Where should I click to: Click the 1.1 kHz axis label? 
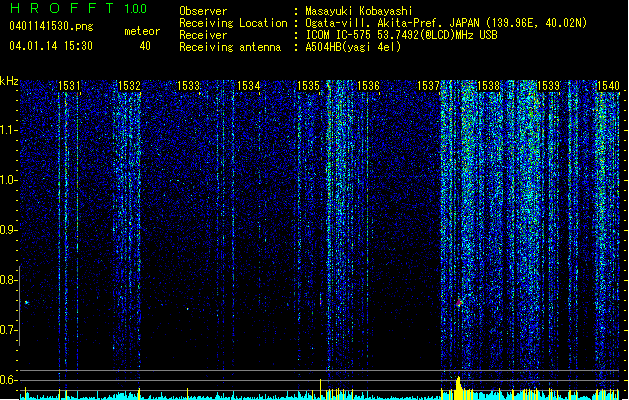click(8, 130)
